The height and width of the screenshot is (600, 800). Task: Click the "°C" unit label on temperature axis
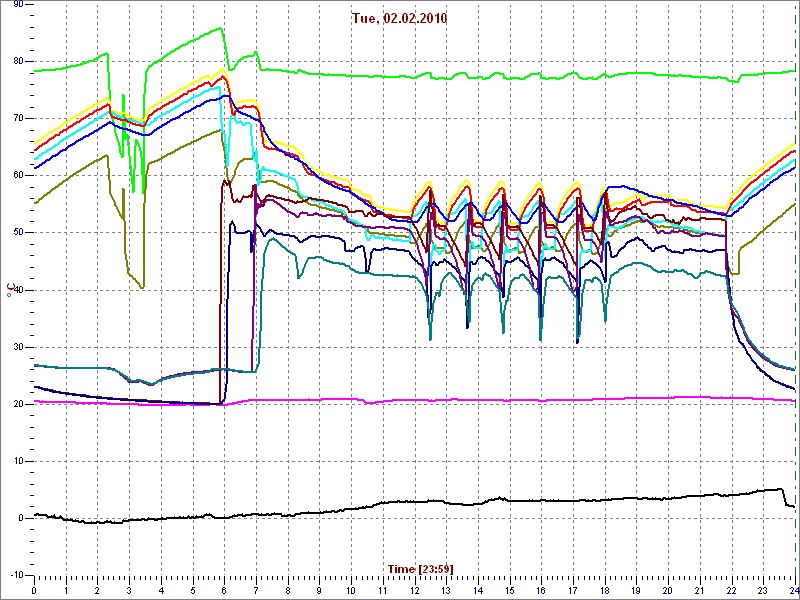point(9,290)
